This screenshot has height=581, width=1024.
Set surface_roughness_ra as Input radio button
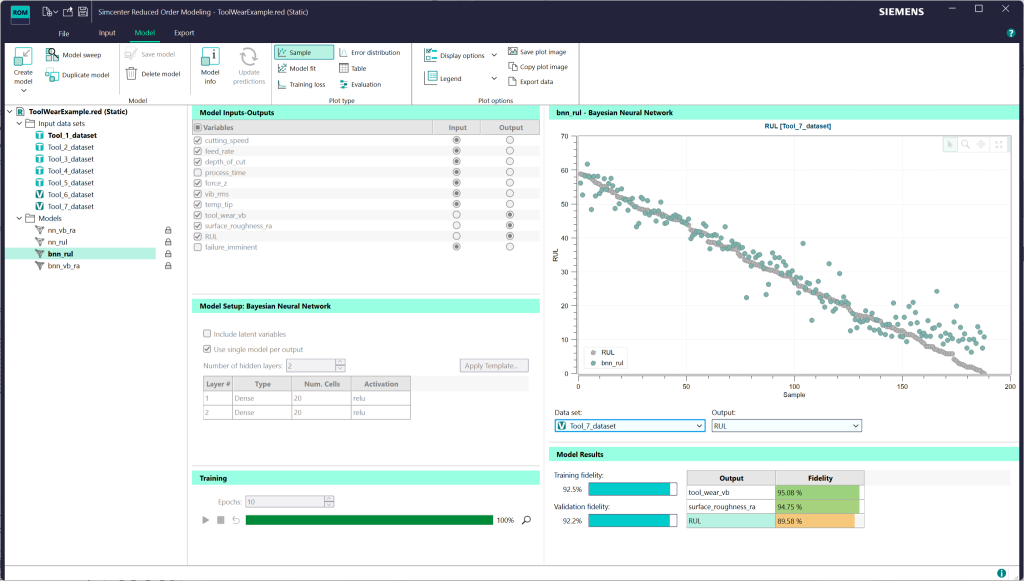(456, 226)
